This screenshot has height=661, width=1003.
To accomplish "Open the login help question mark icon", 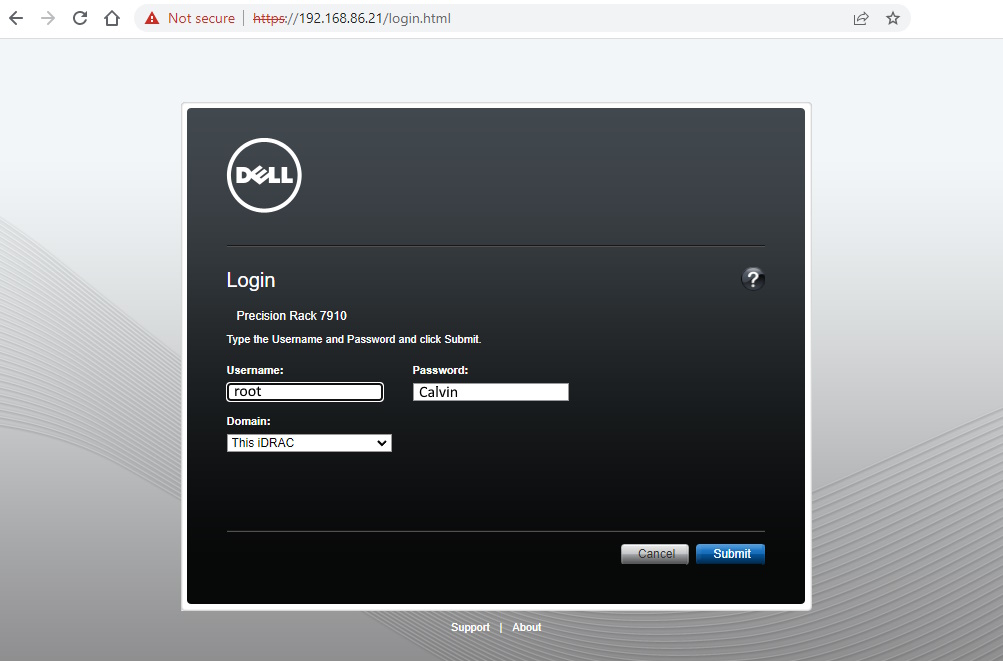I will tap(753, 279).
